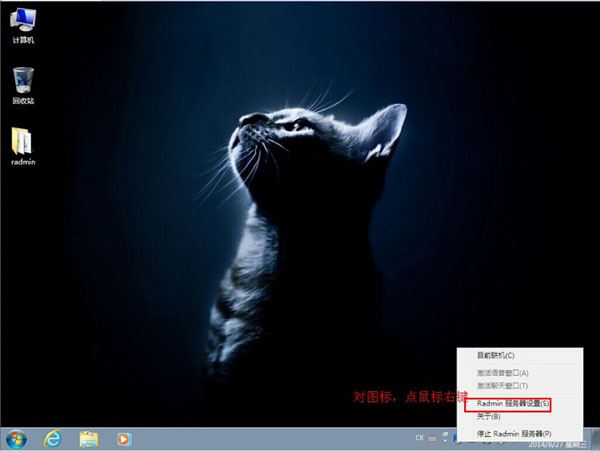Select the radmin folder on desktop
The image size is (600, 452).
tap(23, 147)
